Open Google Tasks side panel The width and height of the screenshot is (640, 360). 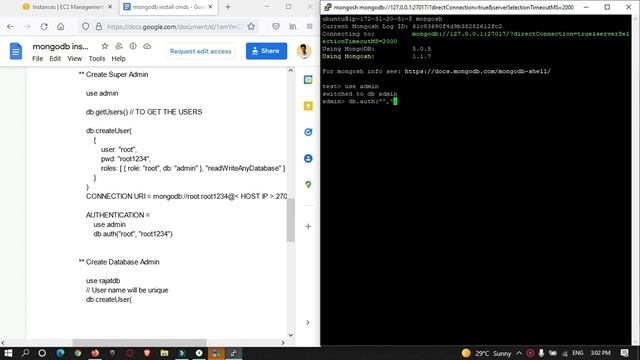click(x=308, y=132)
